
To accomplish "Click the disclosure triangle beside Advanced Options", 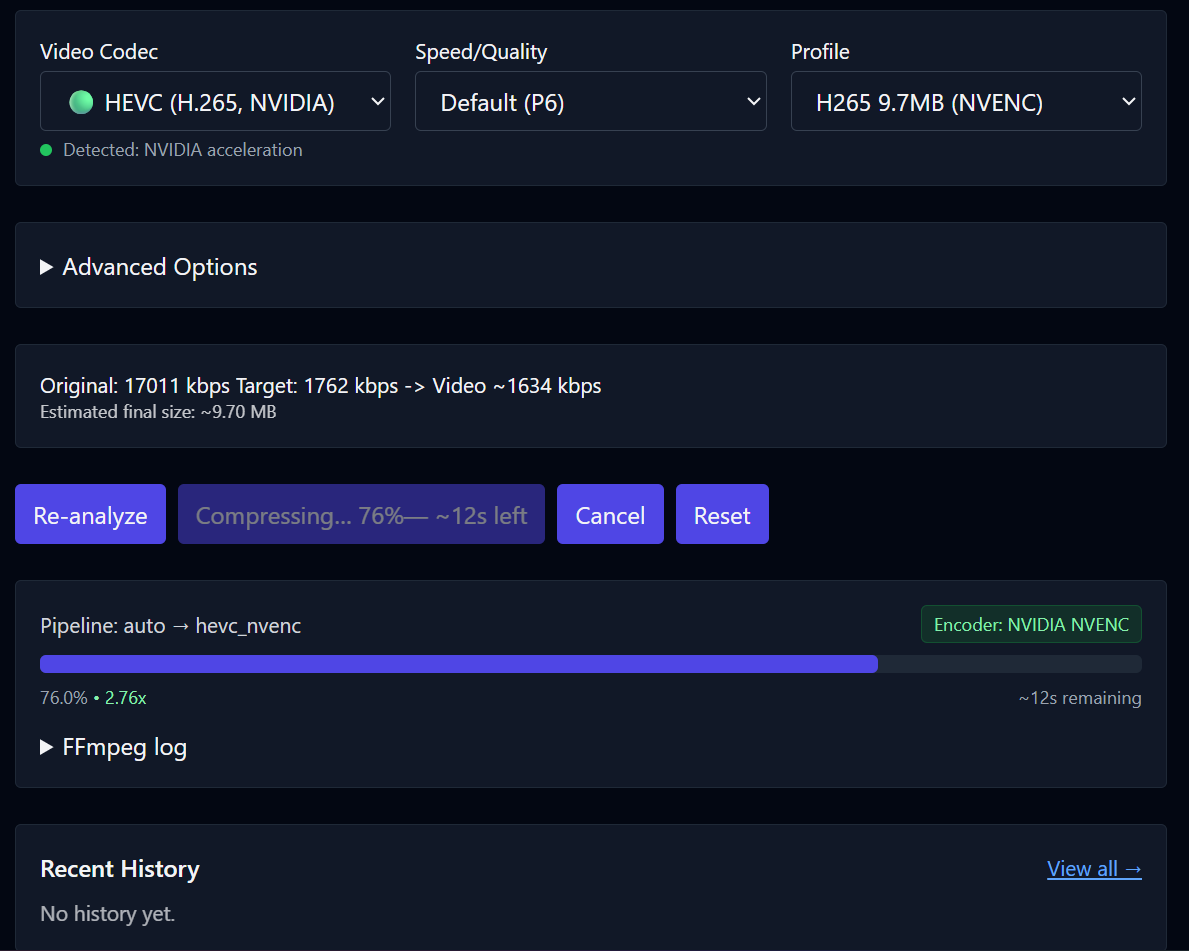I will pyautogui.click(x=46, y=266).
